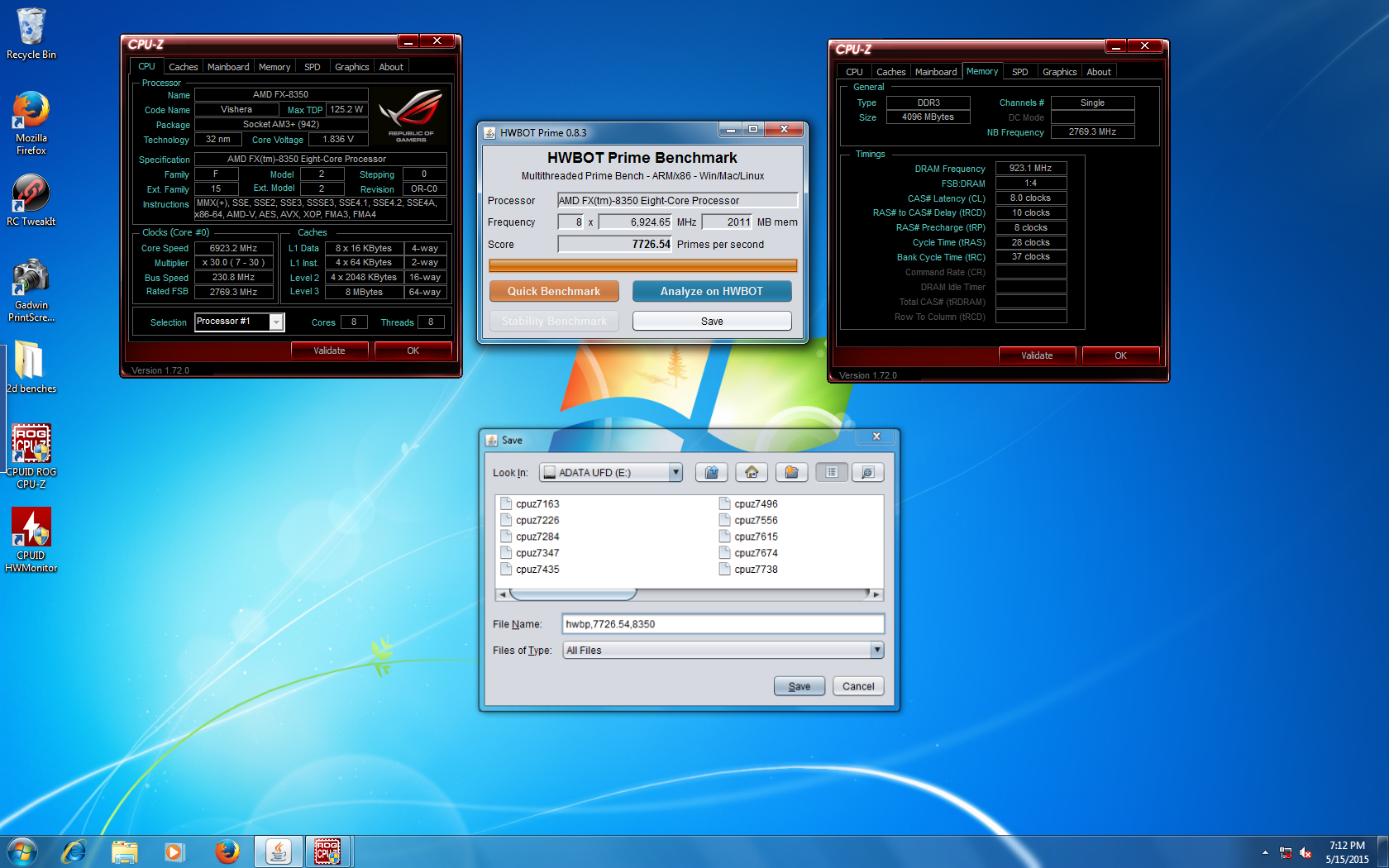Cancel the Save dialog
Screen dimensions: 1389x868
pyautogui.click(x=858, y=686)
